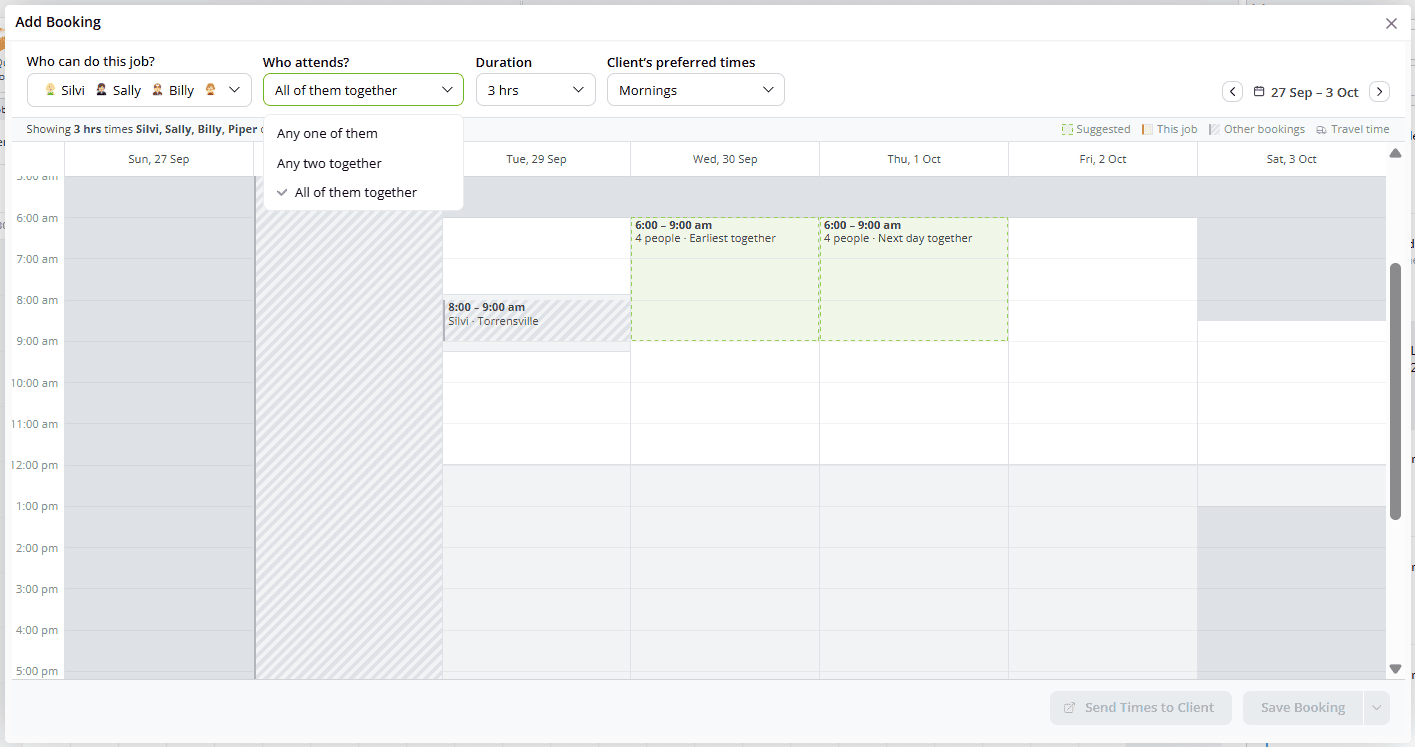
Task: Open the Client's preferred times dropdown
Action: [x=696, y=90]
